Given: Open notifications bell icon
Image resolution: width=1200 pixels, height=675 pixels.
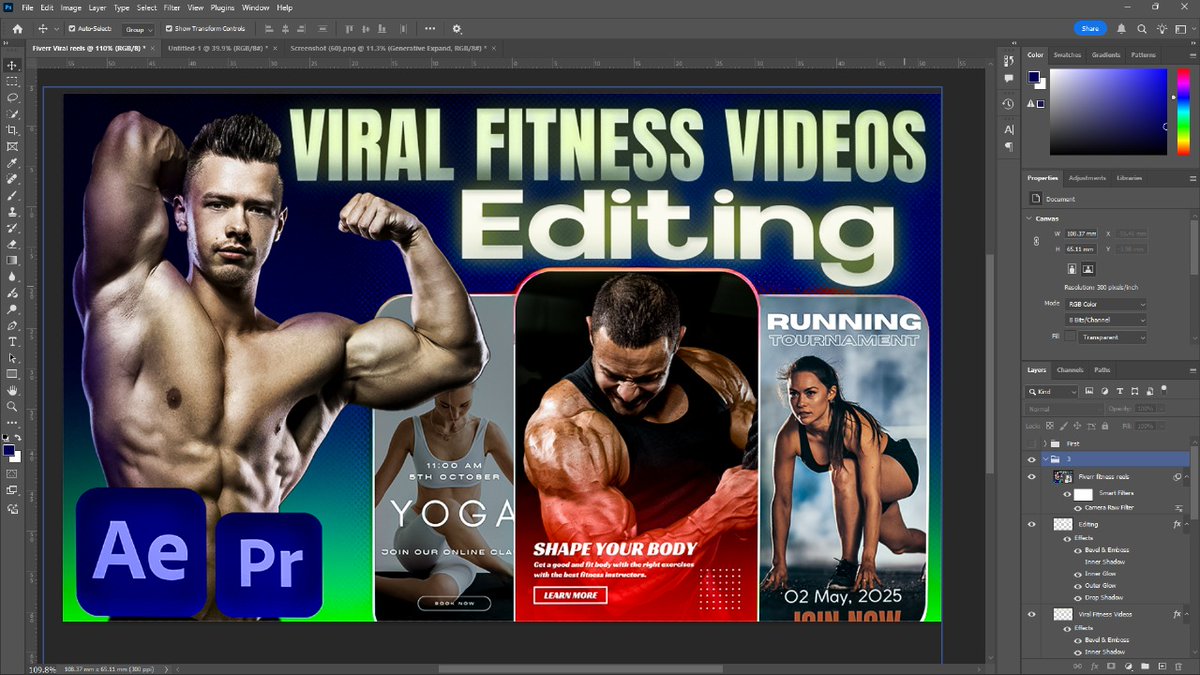Looking at the screenshot, I should point(1121,29).
